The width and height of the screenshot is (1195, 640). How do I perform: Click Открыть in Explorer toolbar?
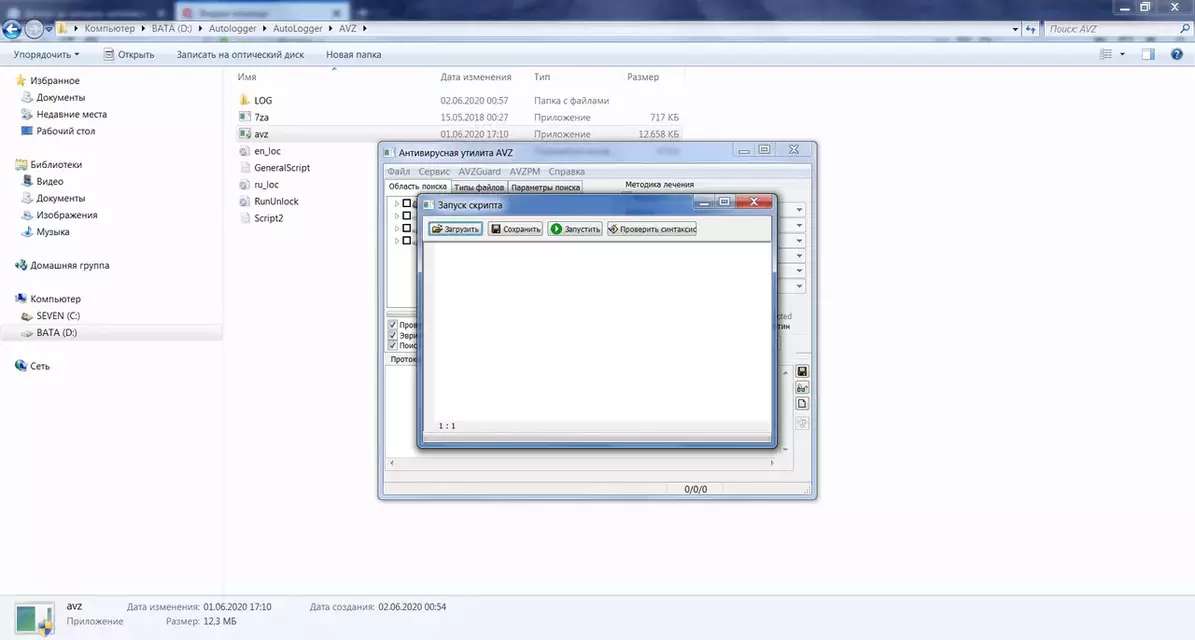pyautogui.click(x=129, y=55)
